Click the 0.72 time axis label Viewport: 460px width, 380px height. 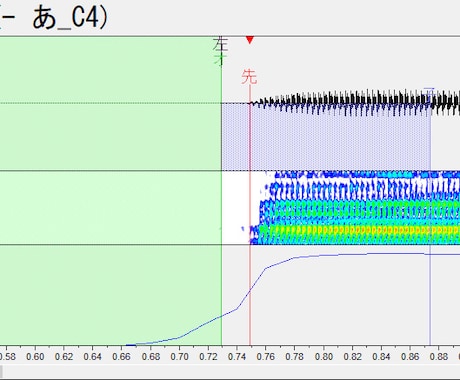(208, 357)
